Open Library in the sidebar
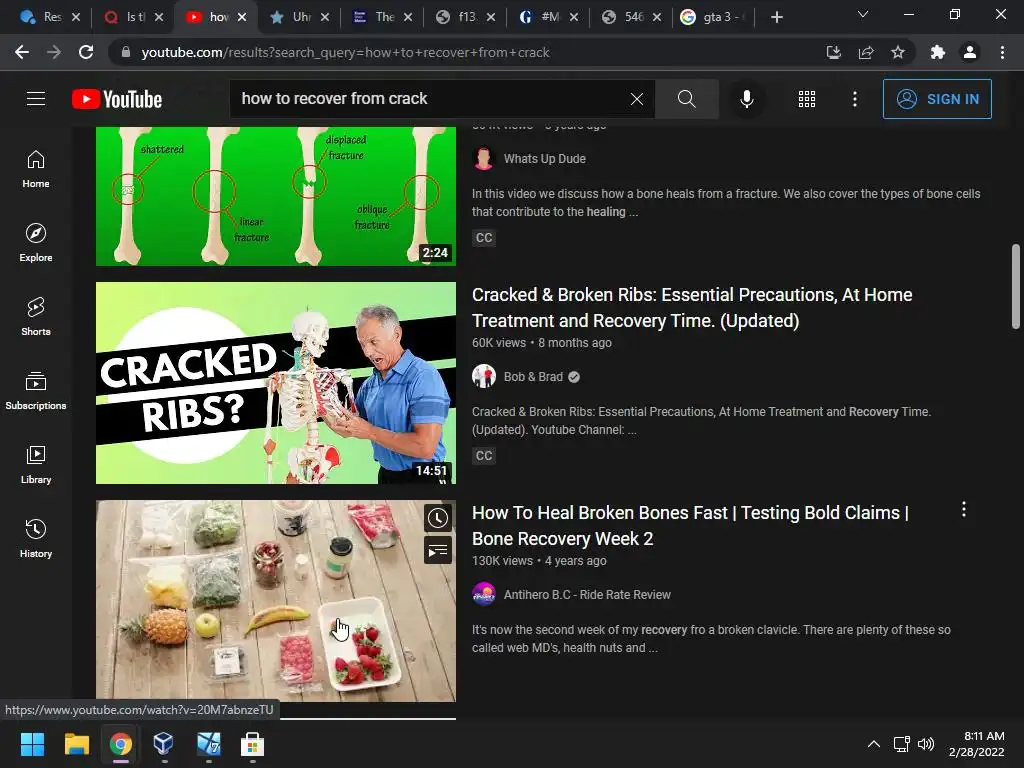 point(36,464)
